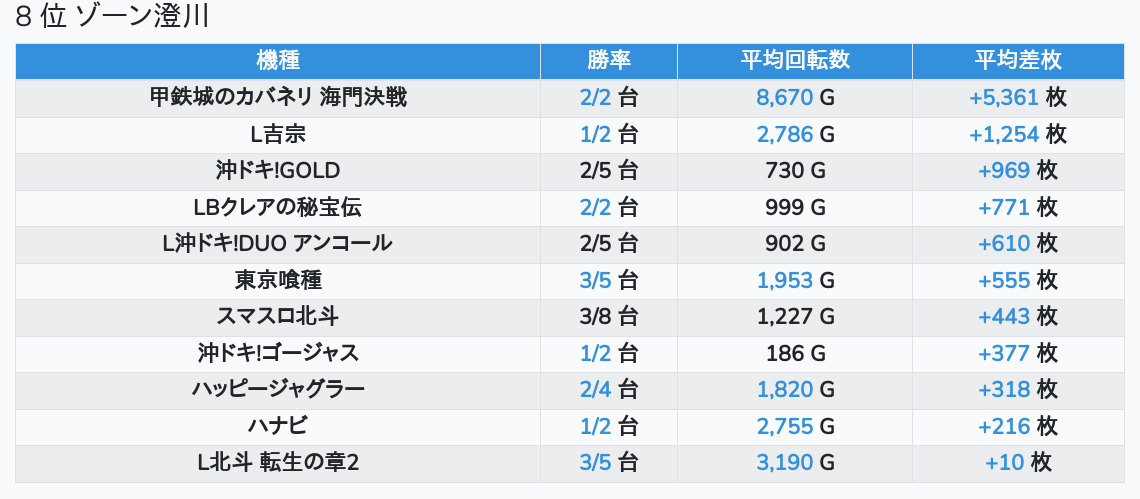Click the L吉宗 machine name
The height and width of the screenshot is (499, 1140).
pos(278,134)
